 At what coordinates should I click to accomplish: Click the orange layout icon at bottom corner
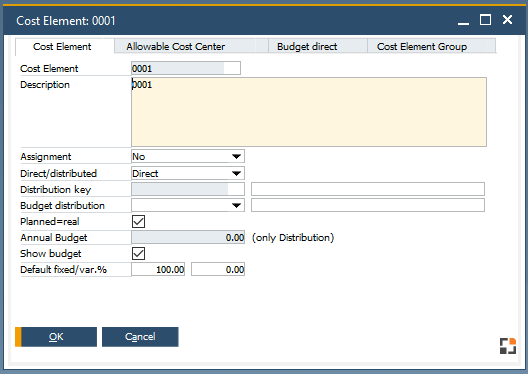(508, 346)
